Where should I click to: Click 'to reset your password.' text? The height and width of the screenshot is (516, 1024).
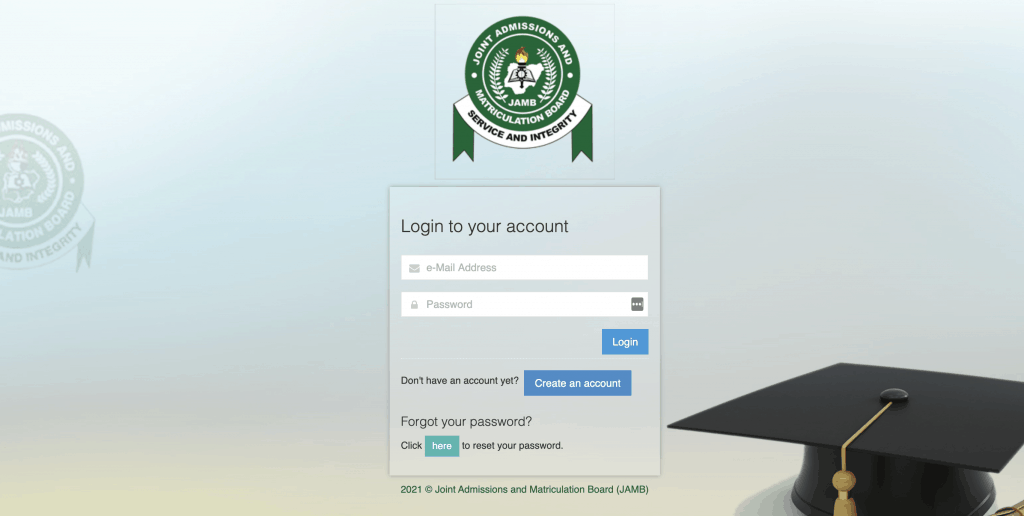pyautogui.click(x=513, y=446)
